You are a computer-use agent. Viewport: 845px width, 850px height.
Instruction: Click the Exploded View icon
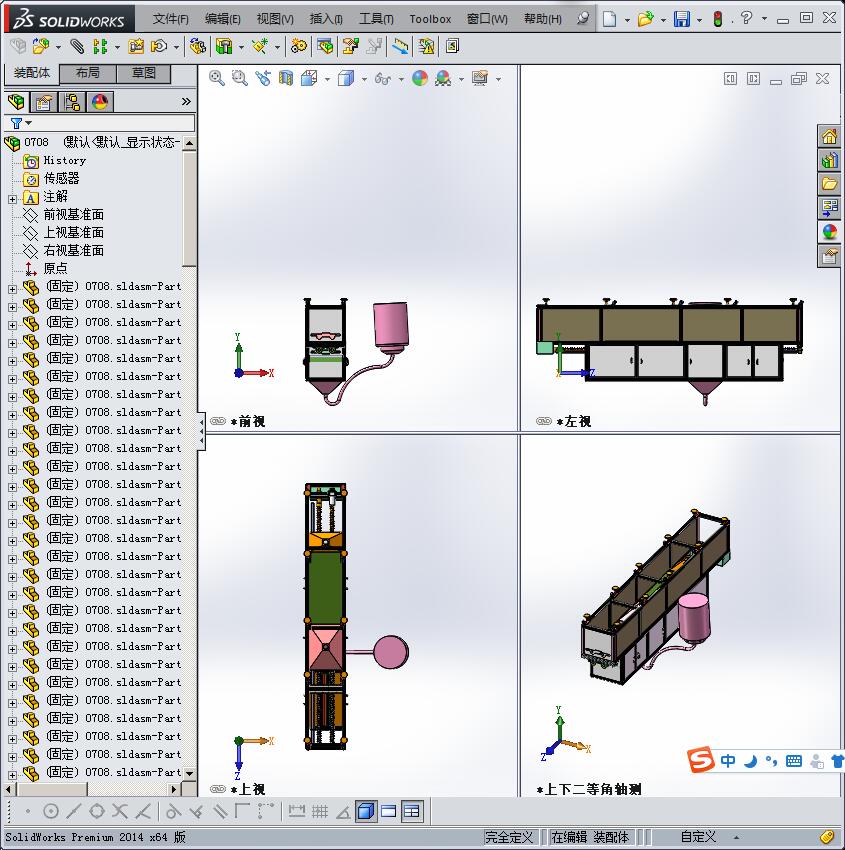[x=350, y=47]
